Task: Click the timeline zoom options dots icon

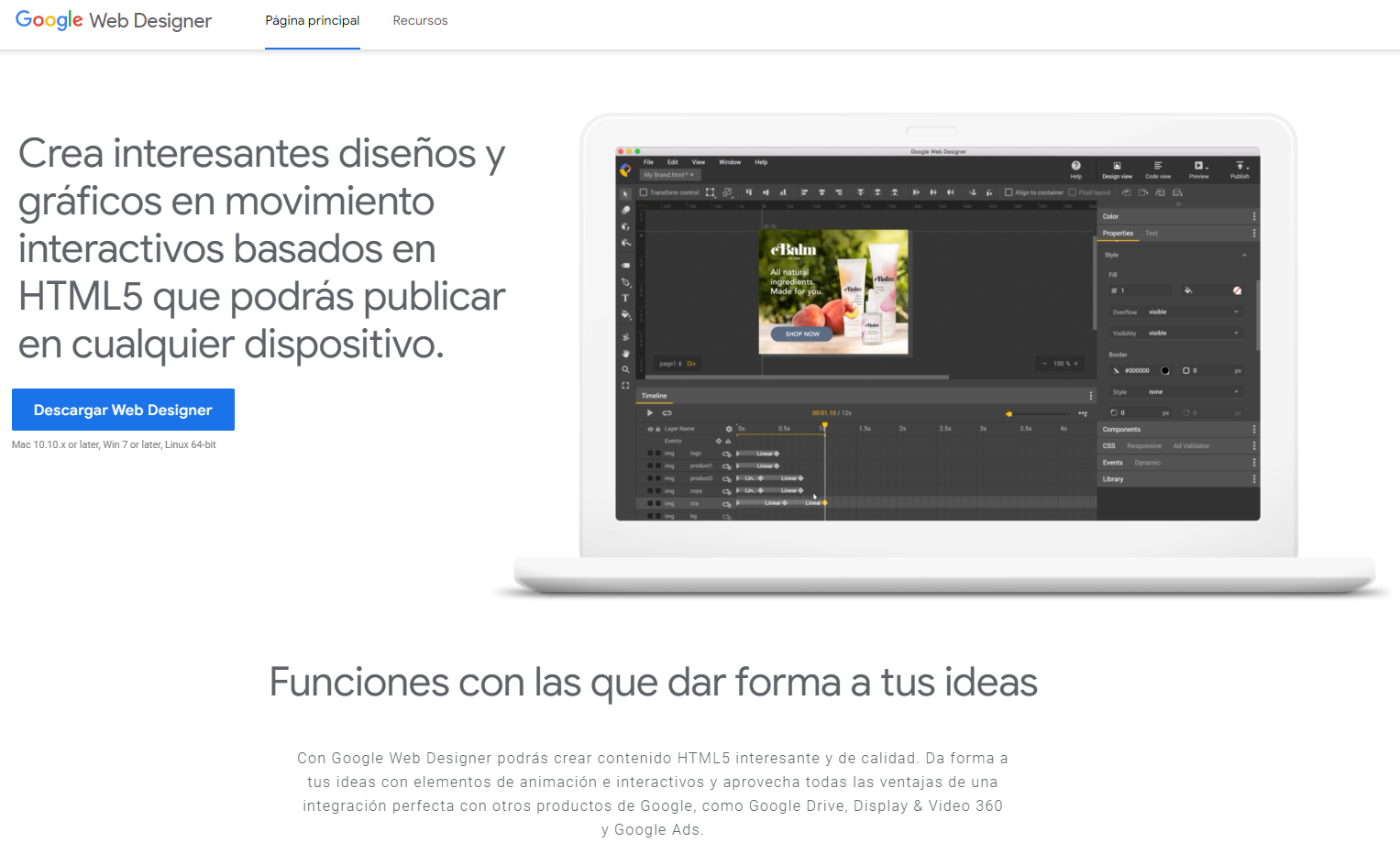Action: 1083,414
